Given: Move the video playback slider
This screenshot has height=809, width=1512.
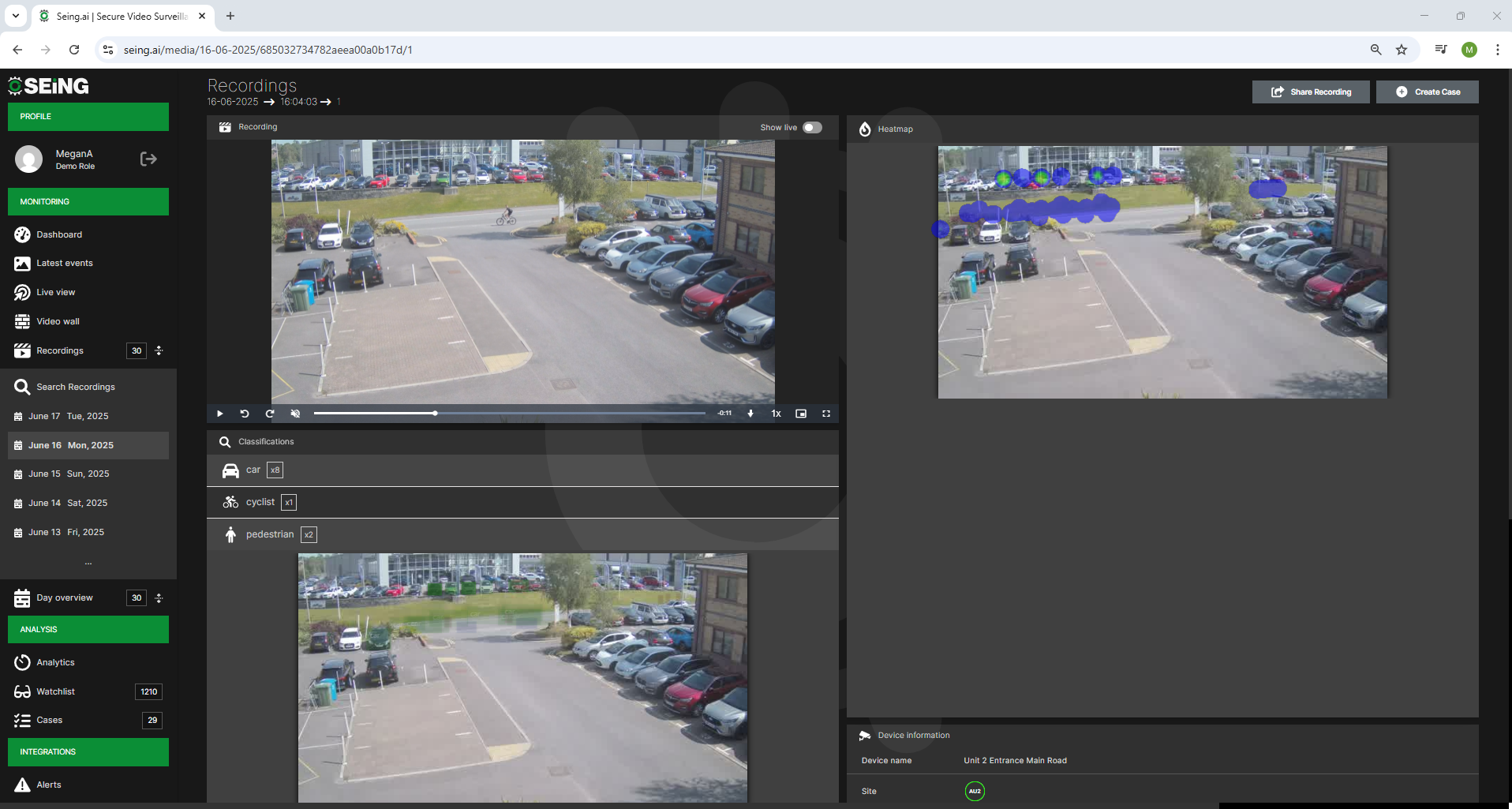Looking at the screenshot, I should coord(436,413).
